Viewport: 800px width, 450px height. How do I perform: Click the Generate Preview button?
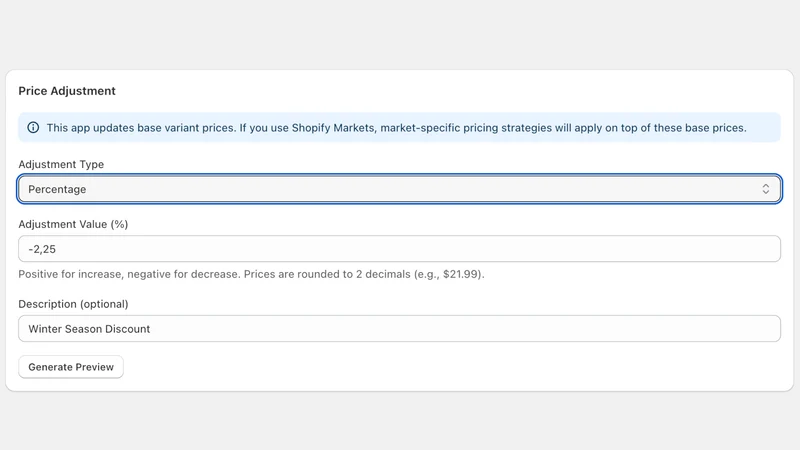(71, 367)
